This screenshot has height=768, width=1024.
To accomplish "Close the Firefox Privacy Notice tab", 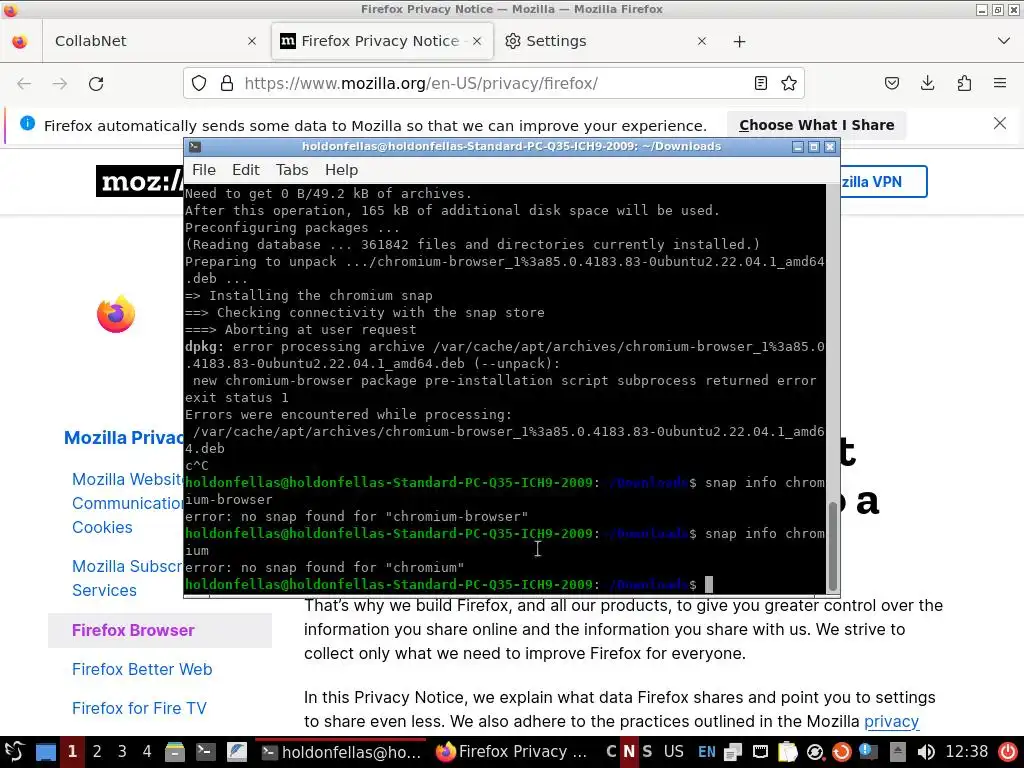I will [x=477, y=41].
